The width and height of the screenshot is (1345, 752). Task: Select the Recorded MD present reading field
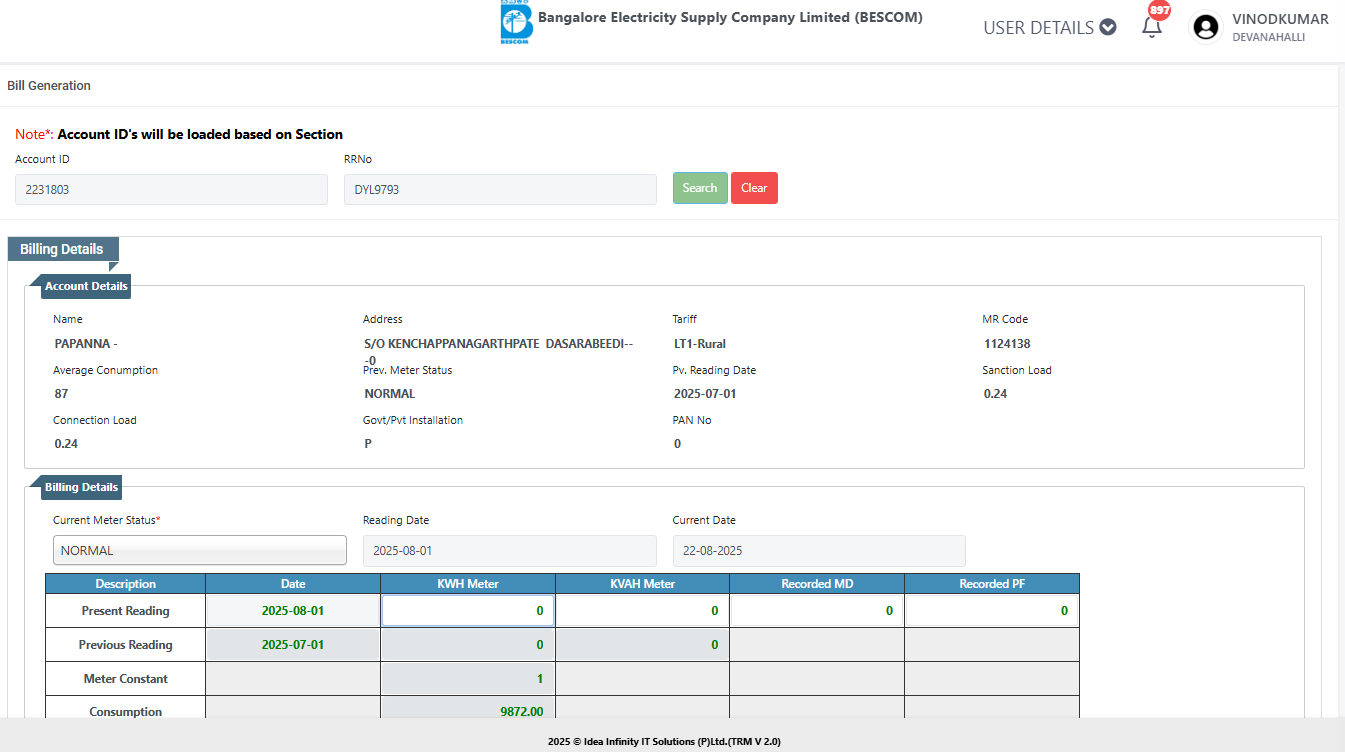click(816, 611)
